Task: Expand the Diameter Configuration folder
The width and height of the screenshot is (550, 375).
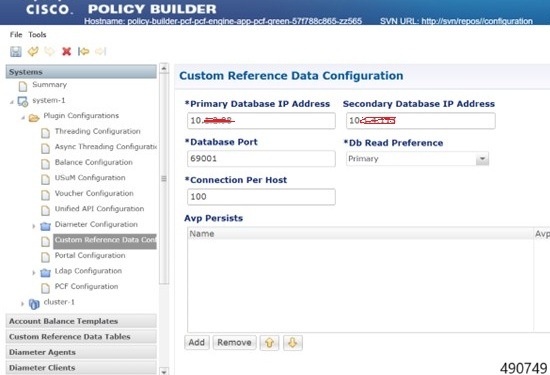Action: coord(34,226)
